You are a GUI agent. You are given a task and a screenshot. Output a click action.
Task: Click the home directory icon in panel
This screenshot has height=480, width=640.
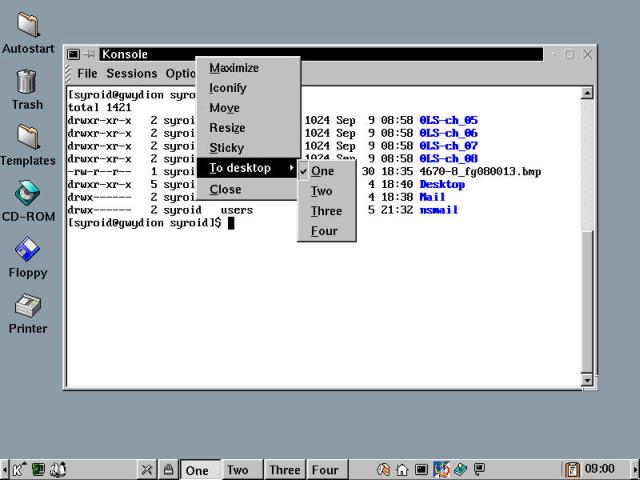[402, 469]
